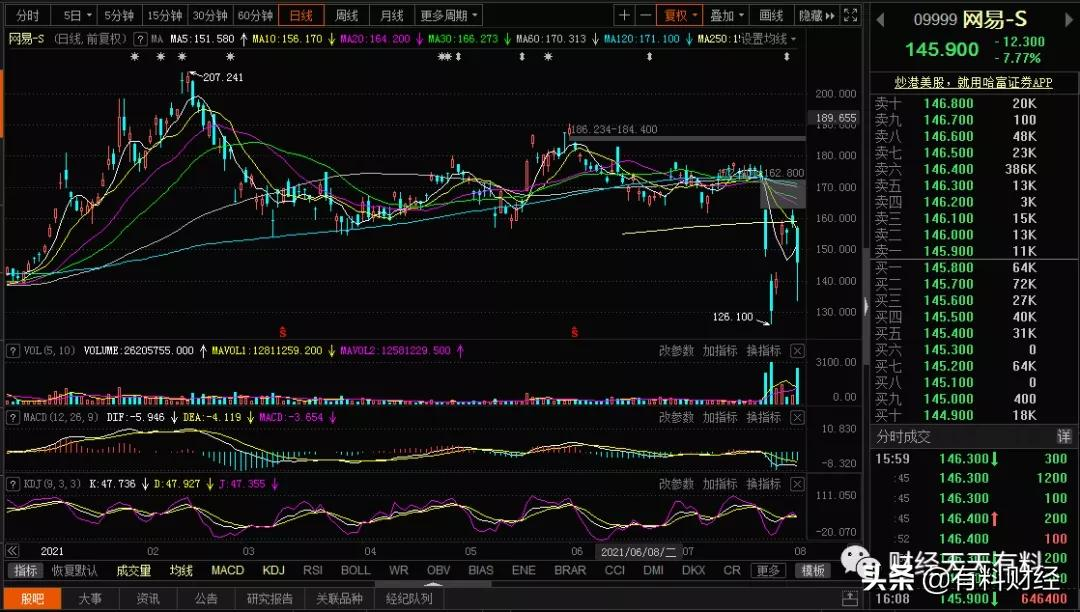Collapse the right quote panel handle
This screenshot has height=612, width=1080.
866,306
